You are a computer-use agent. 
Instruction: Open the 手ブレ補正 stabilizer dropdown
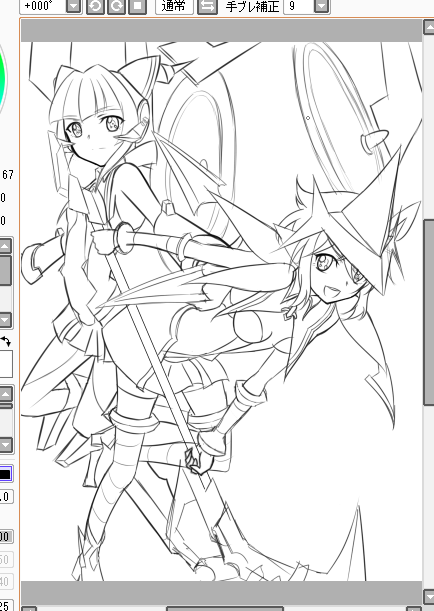[321, 6]
